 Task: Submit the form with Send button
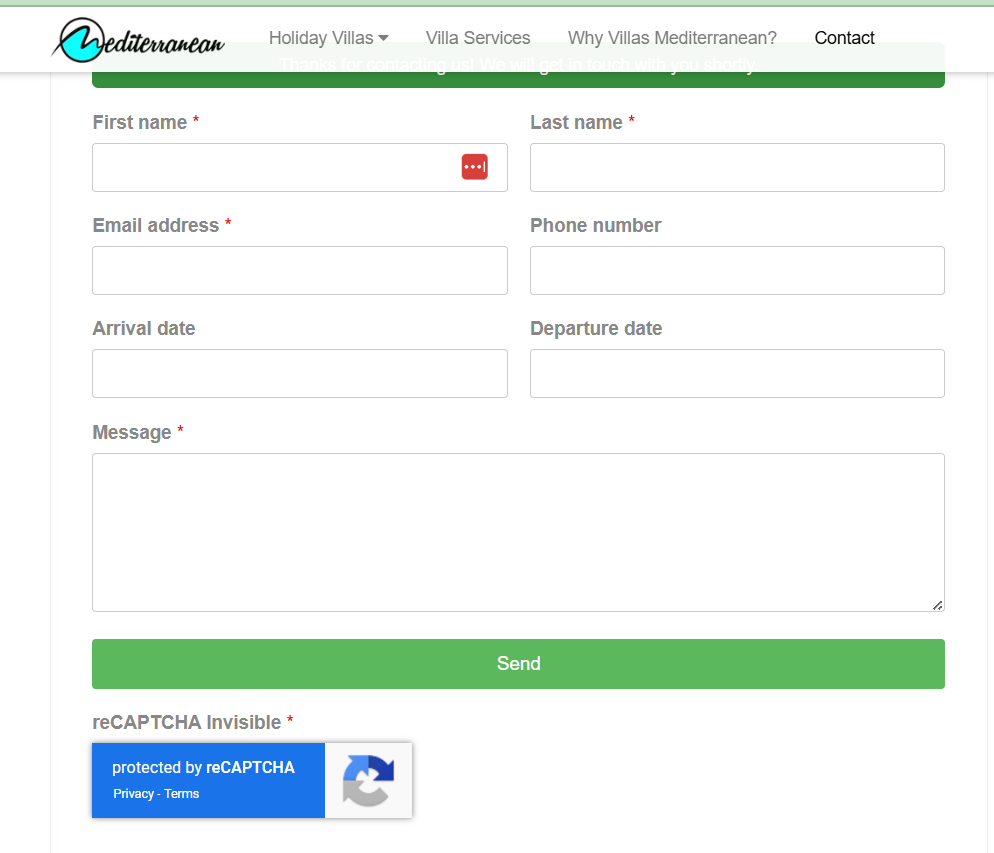coord(519,664)
